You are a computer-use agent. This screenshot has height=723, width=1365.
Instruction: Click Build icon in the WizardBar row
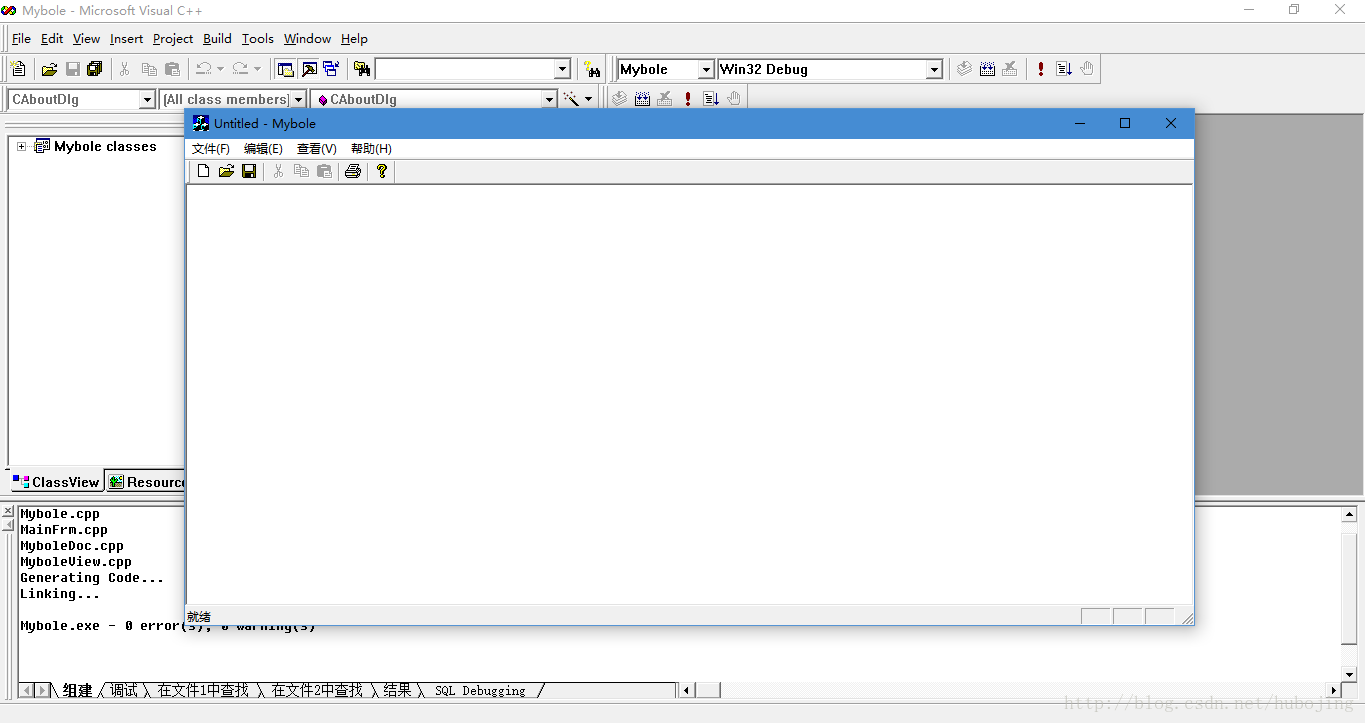point(642,99)
